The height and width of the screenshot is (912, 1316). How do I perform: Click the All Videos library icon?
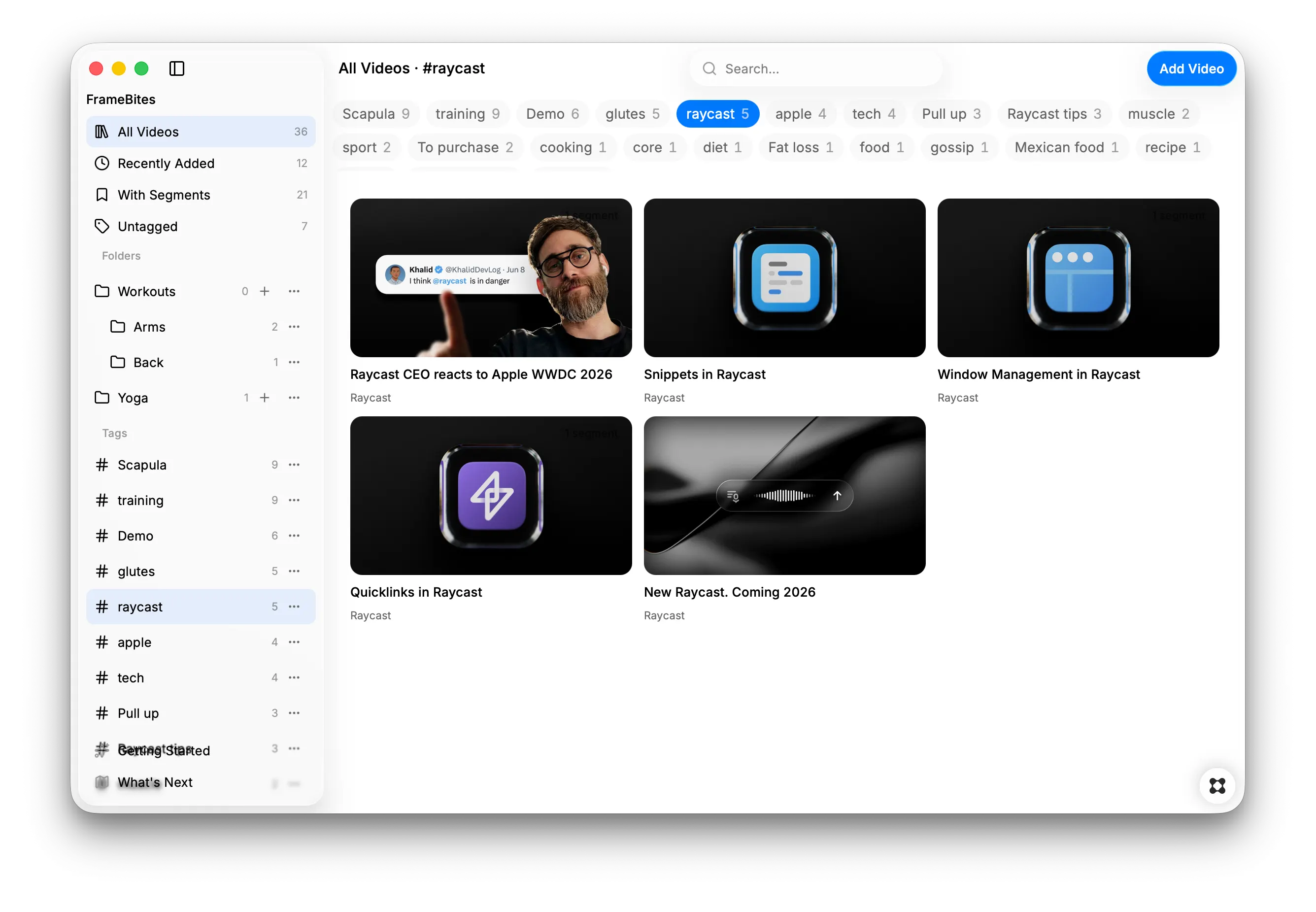point(101,132)
